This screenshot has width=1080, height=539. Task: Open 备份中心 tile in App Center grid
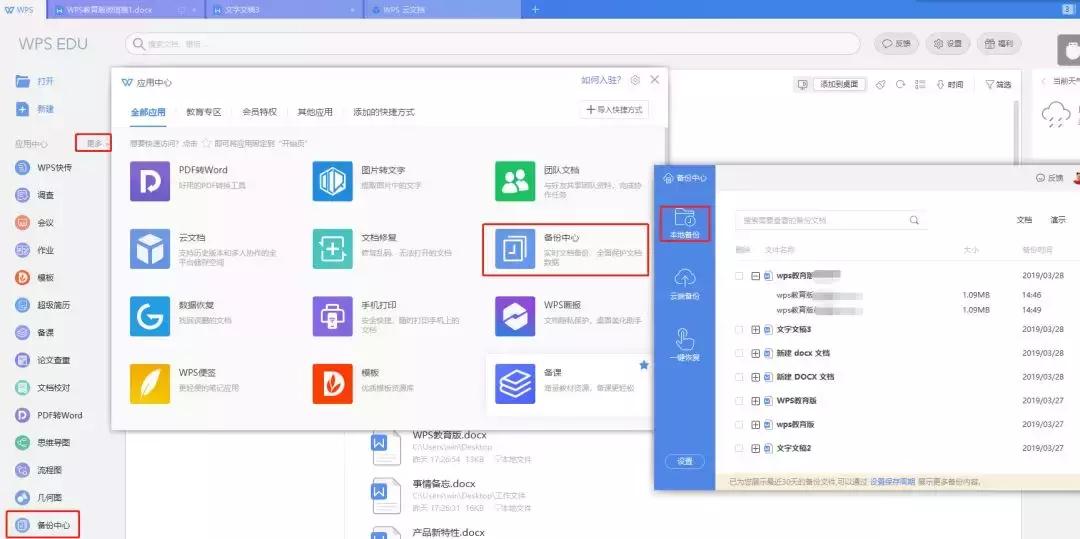tap(565, 249)
